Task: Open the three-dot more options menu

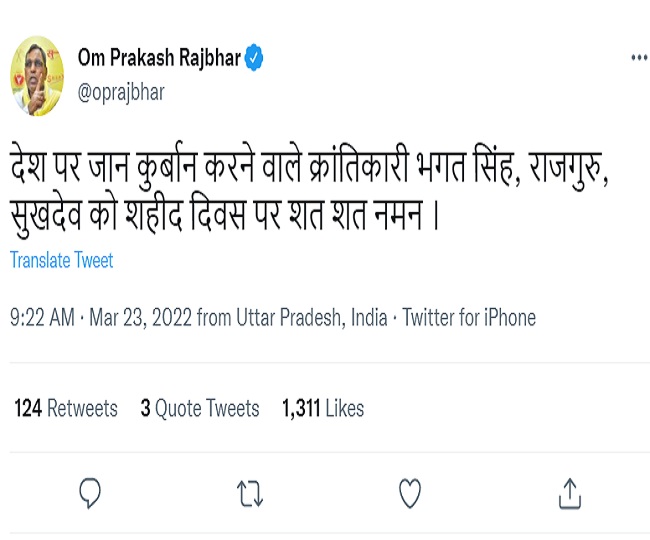Action: click(x=639, y=58)
